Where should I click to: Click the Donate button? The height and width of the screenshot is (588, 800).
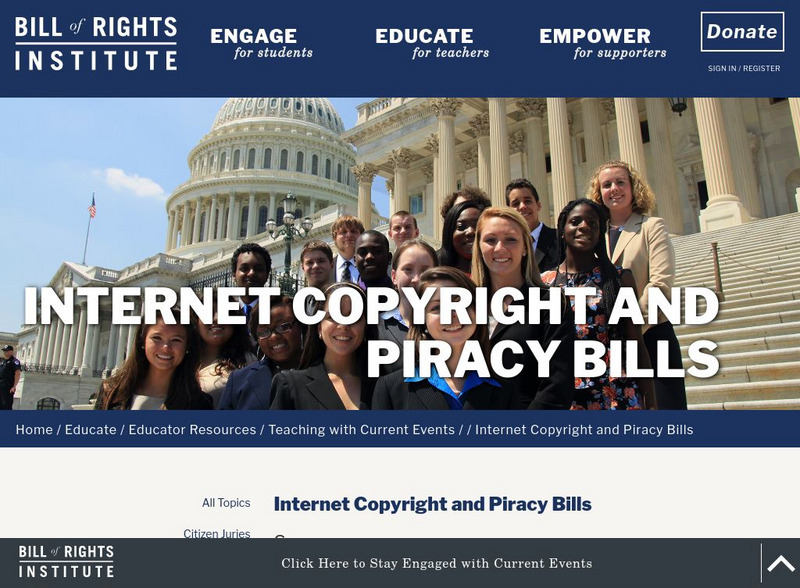click(x=742, y=32)
